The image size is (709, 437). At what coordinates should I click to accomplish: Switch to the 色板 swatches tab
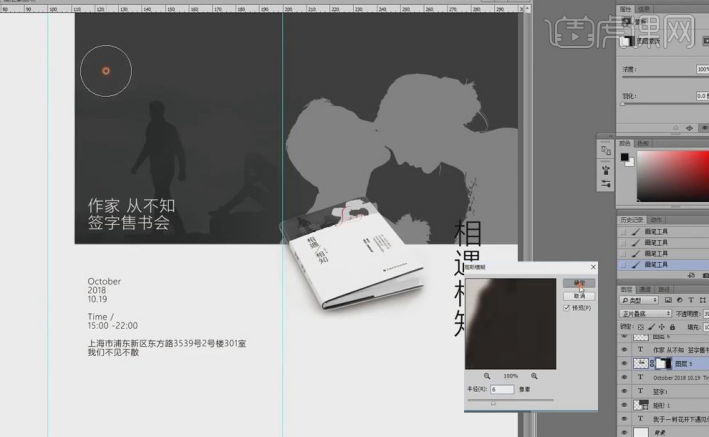click(645, 143)
